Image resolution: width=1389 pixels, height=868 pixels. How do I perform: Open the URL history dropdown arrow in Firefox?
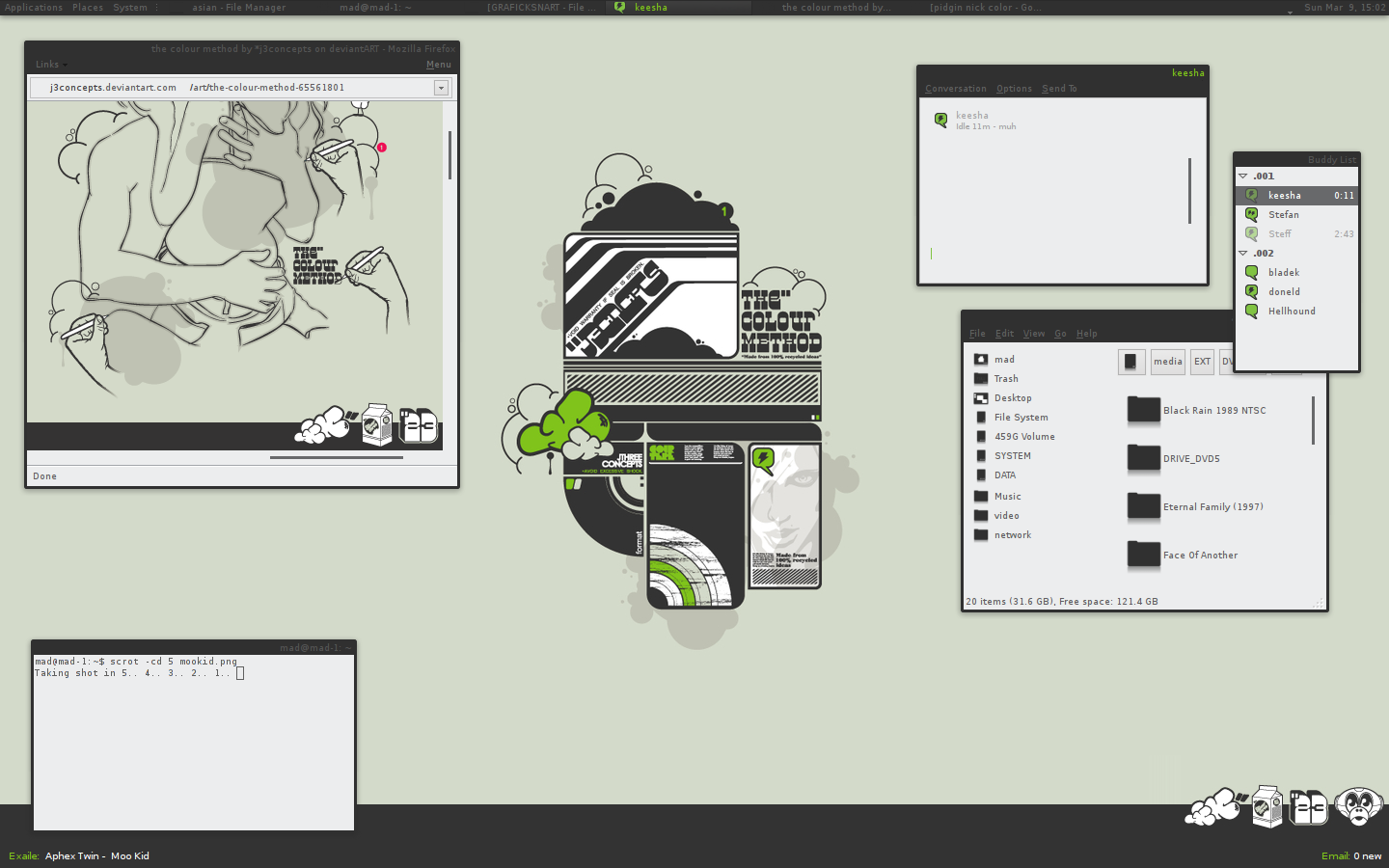tap(441, 88)
